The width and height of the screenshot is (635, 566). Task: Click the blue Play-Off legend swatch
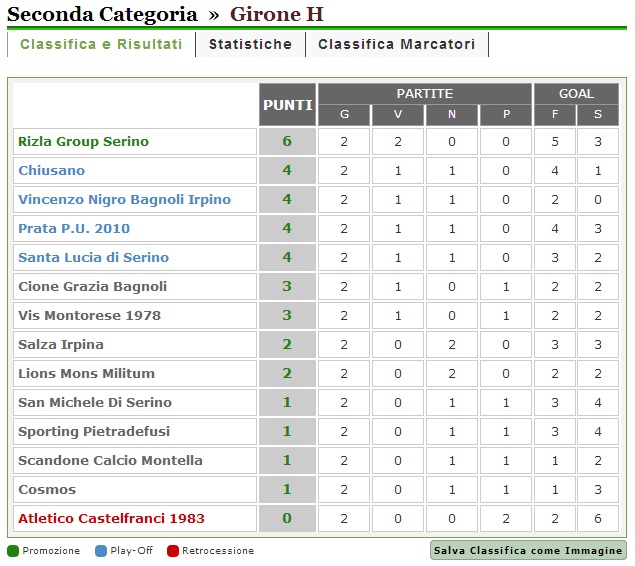pyautogui.click(x=100, y=551)
